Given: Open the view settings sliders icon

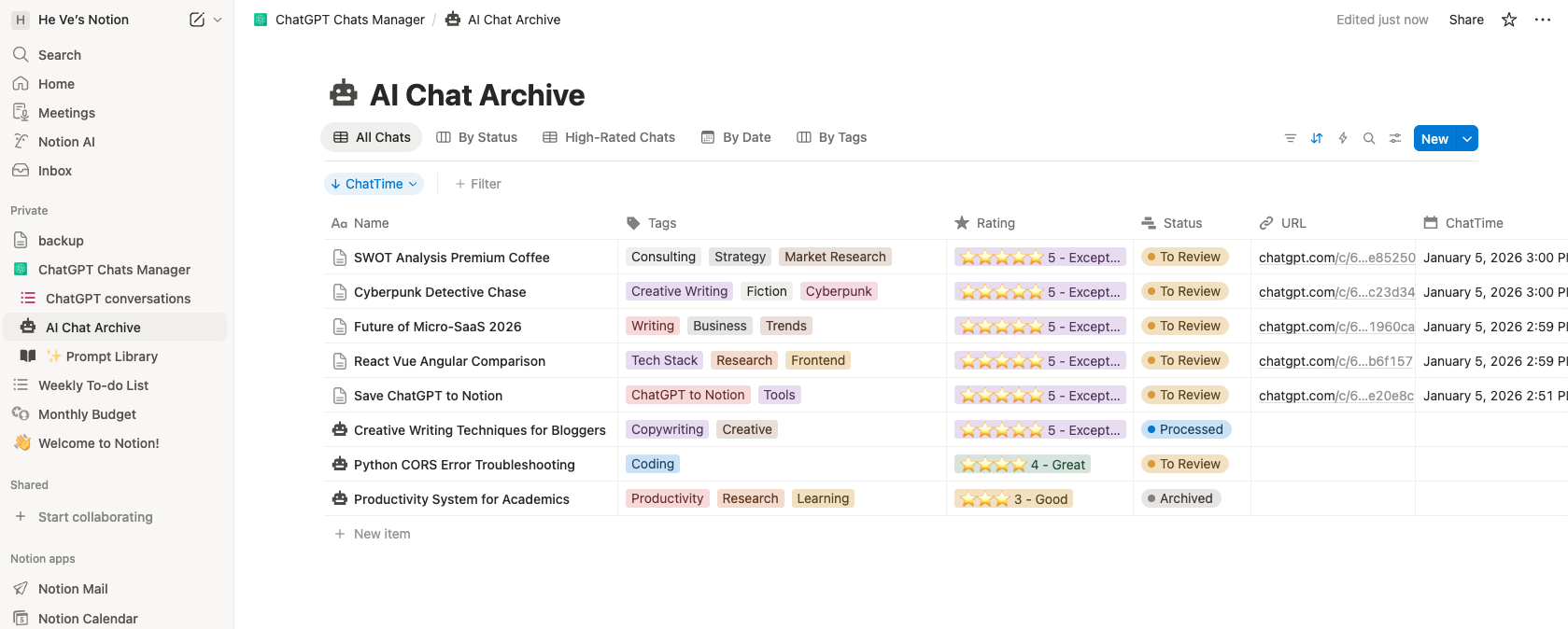Looking at the screenshot, I should click(x=1395, y=138).
